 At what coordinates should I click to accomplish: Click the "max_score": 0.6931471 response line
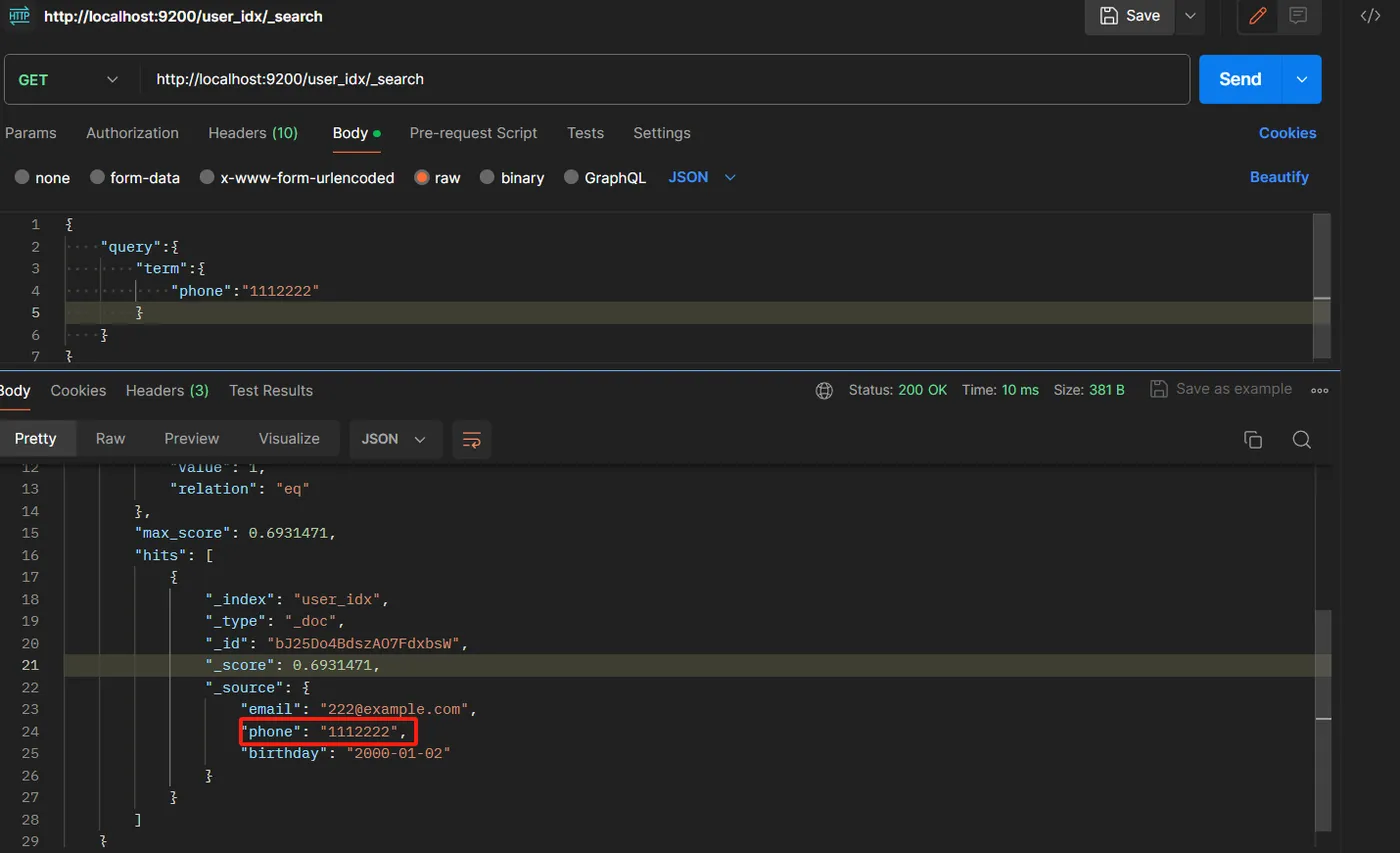pos(236,533)
